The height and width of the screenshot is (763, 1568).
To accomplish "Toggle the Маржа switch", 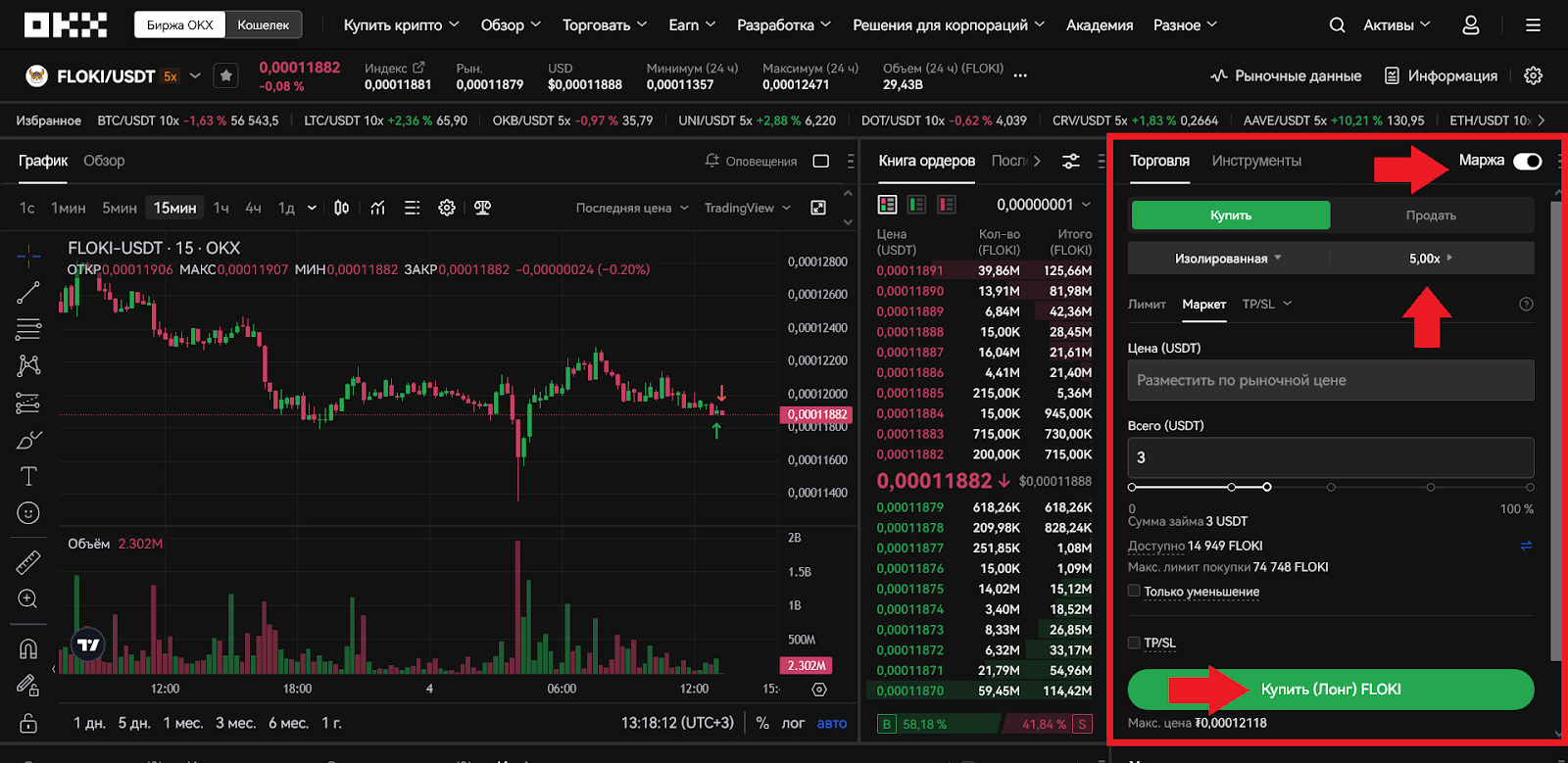I will (1527, 162).
